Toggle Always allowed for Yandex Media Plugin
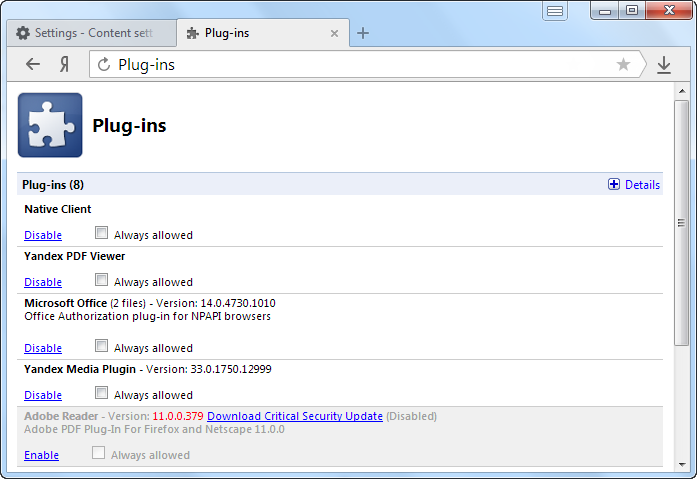The height and width of the screenshot is (480, 697). coord(101,392)
